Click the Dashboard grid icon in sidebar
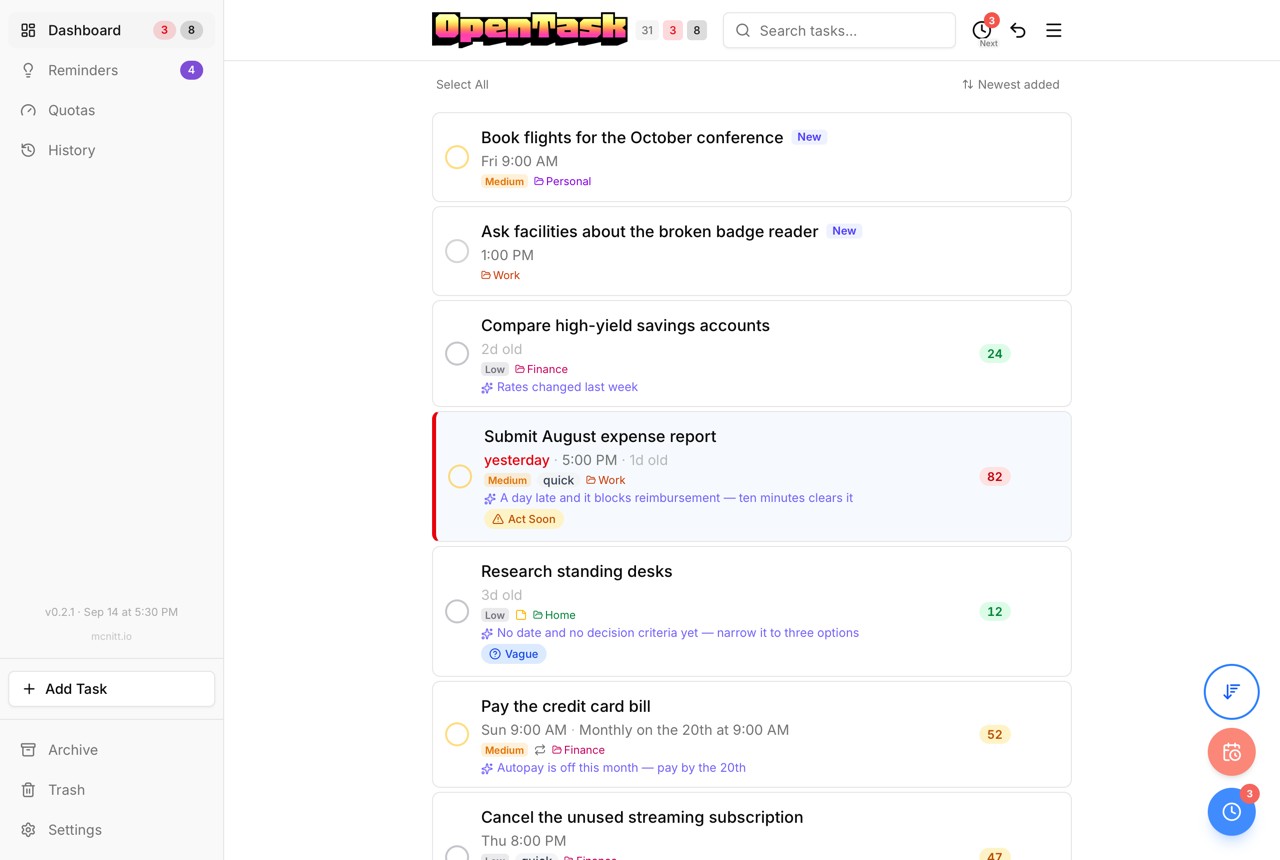1280x860 pixels. coord(28,30)
